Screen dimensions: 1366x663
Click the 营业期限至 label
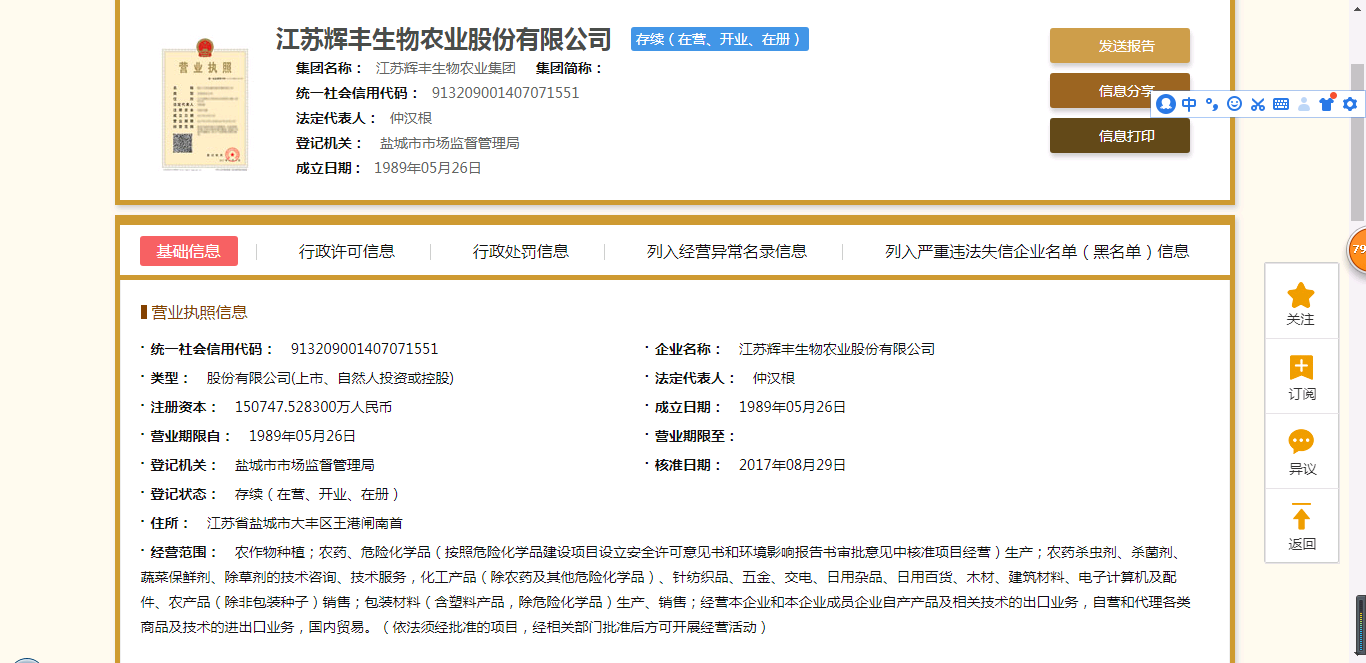694,436
